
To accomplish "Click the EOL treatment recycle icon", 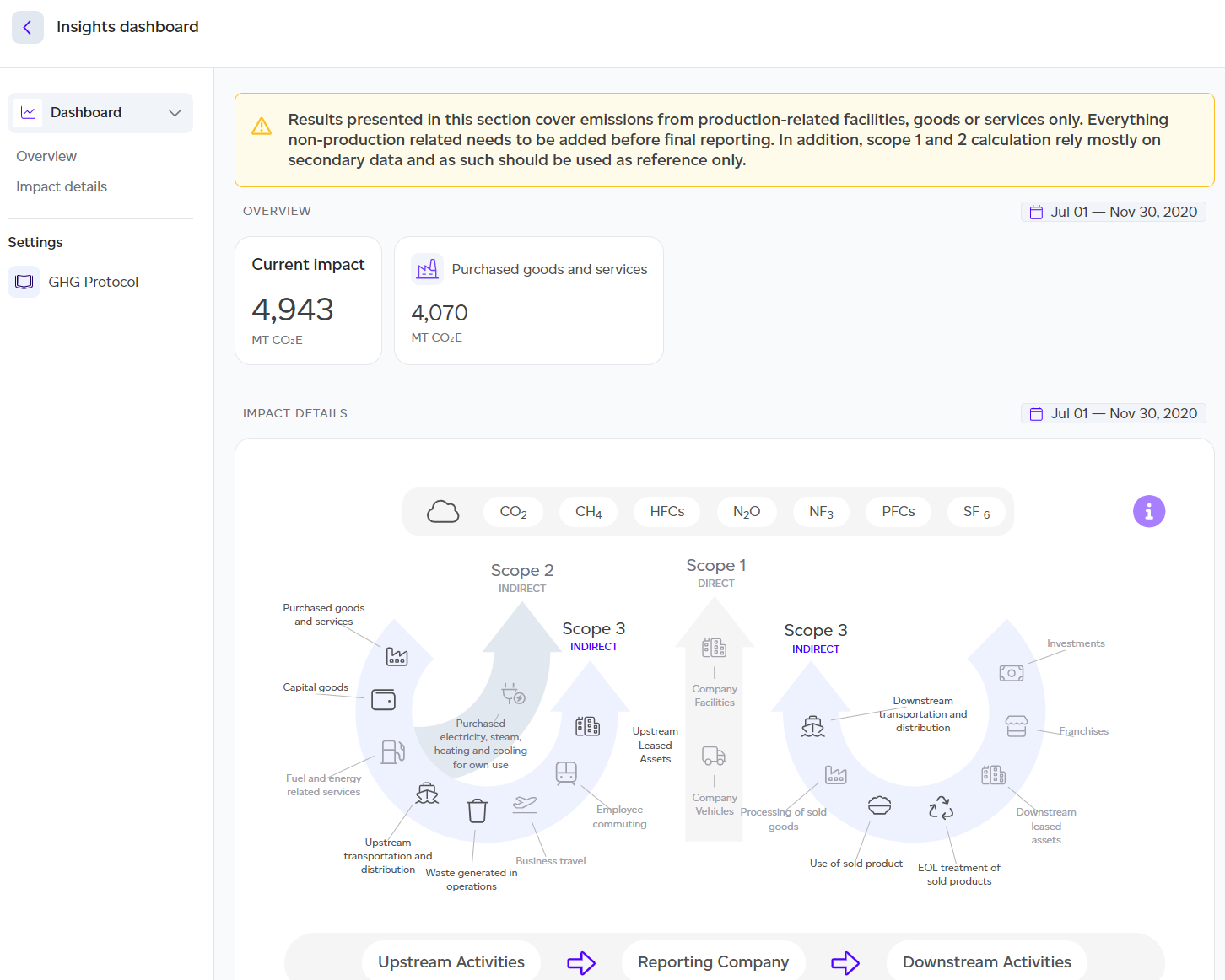I will click(942, 808).
